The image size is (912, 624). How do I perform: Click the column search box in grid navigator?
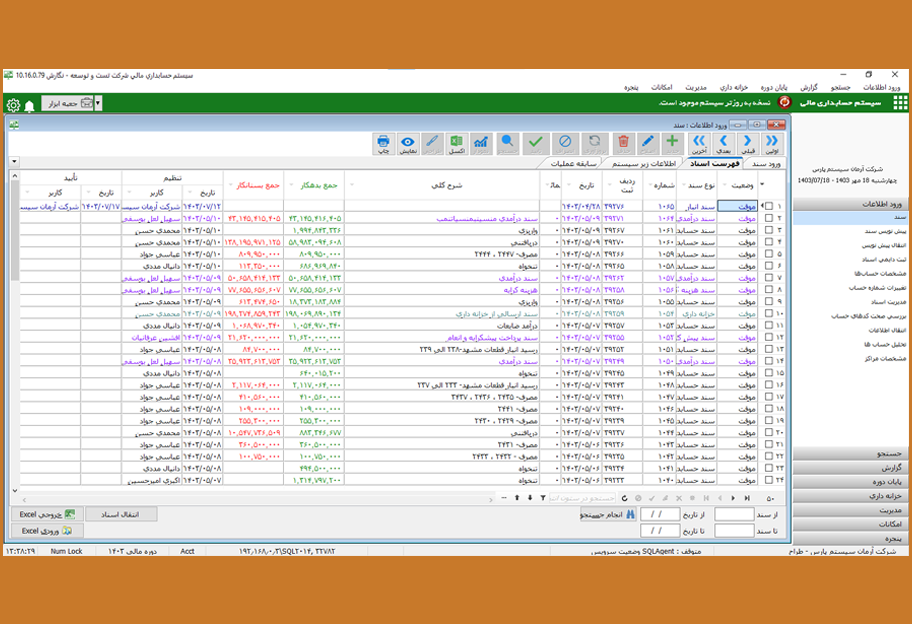click(x=582, y=498)
